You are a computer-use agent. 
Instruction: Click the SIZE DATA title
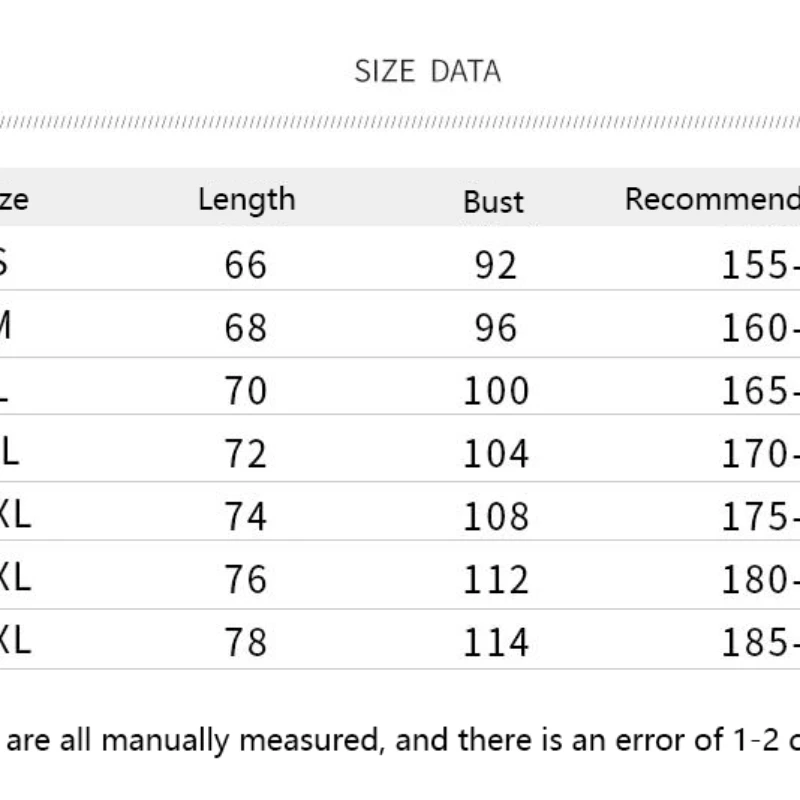(x=427, y=72)
